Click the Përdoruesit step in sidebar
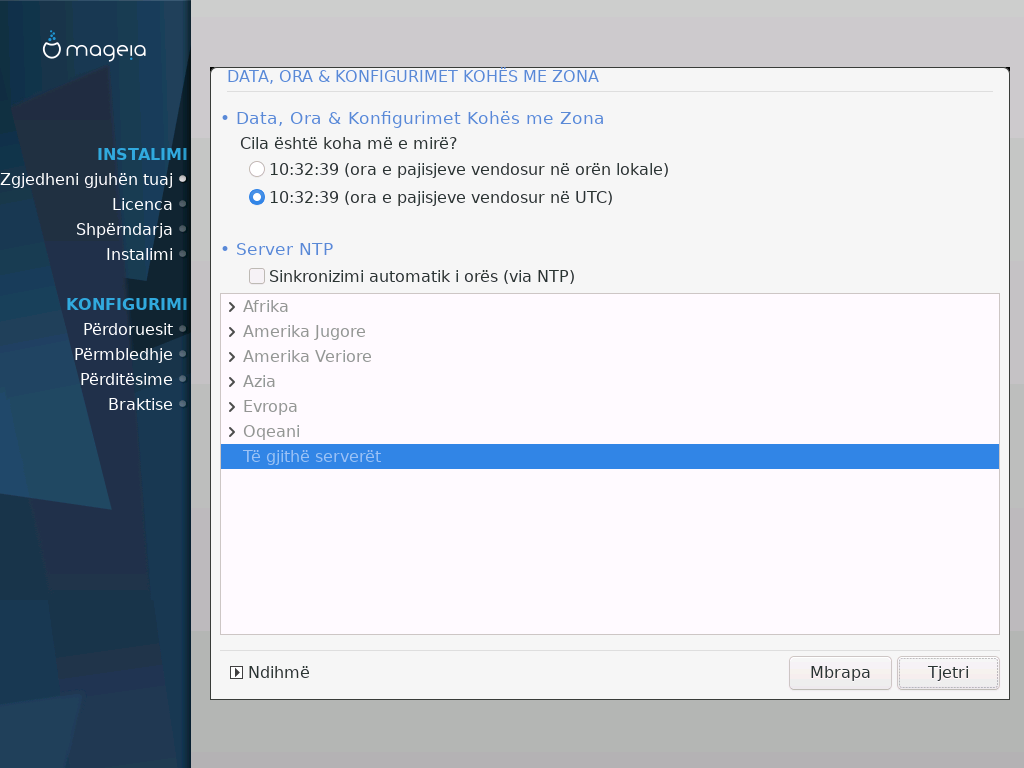This screenshot has width=1024, height=768. tap(128, 329)
